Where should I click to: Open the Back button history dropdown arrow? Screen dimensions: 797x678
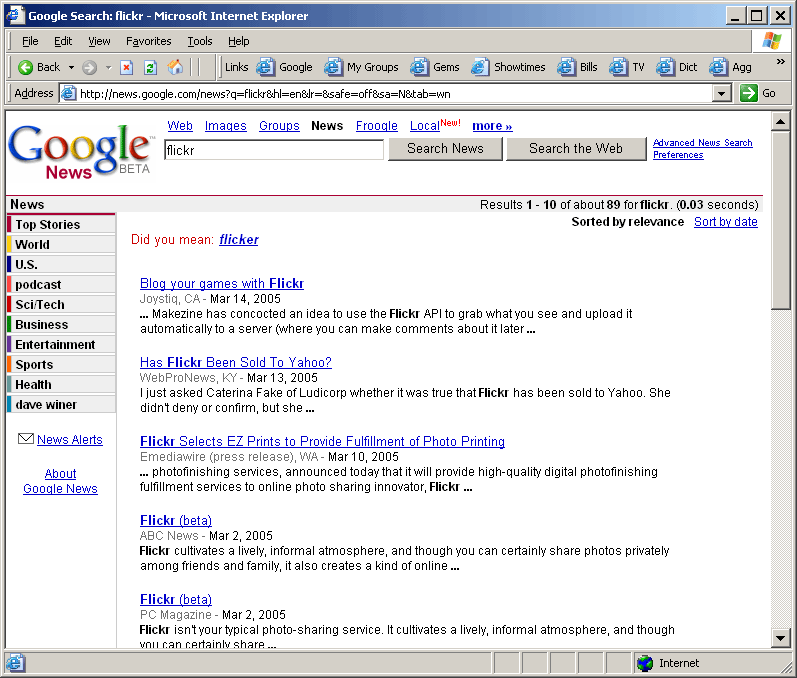coord(71,67)
